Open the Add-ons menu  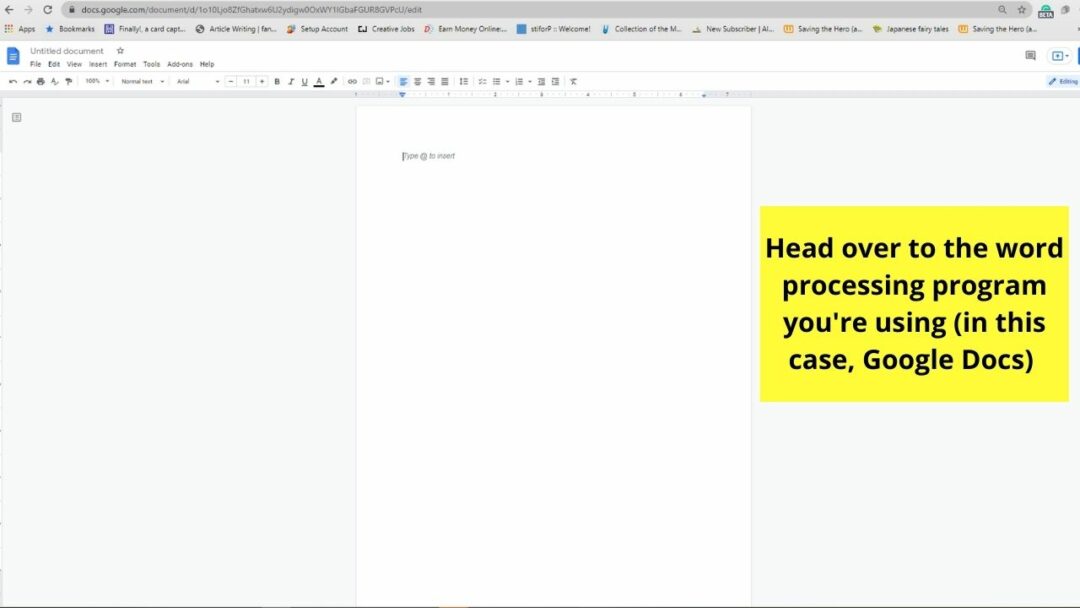[180, 64]
